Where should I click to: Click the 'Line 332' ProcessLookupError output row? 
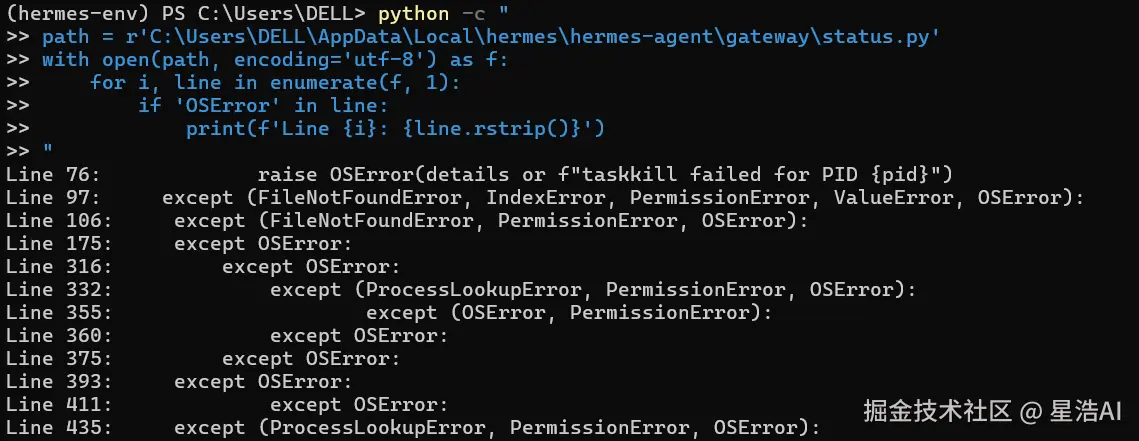pos(592,289)
